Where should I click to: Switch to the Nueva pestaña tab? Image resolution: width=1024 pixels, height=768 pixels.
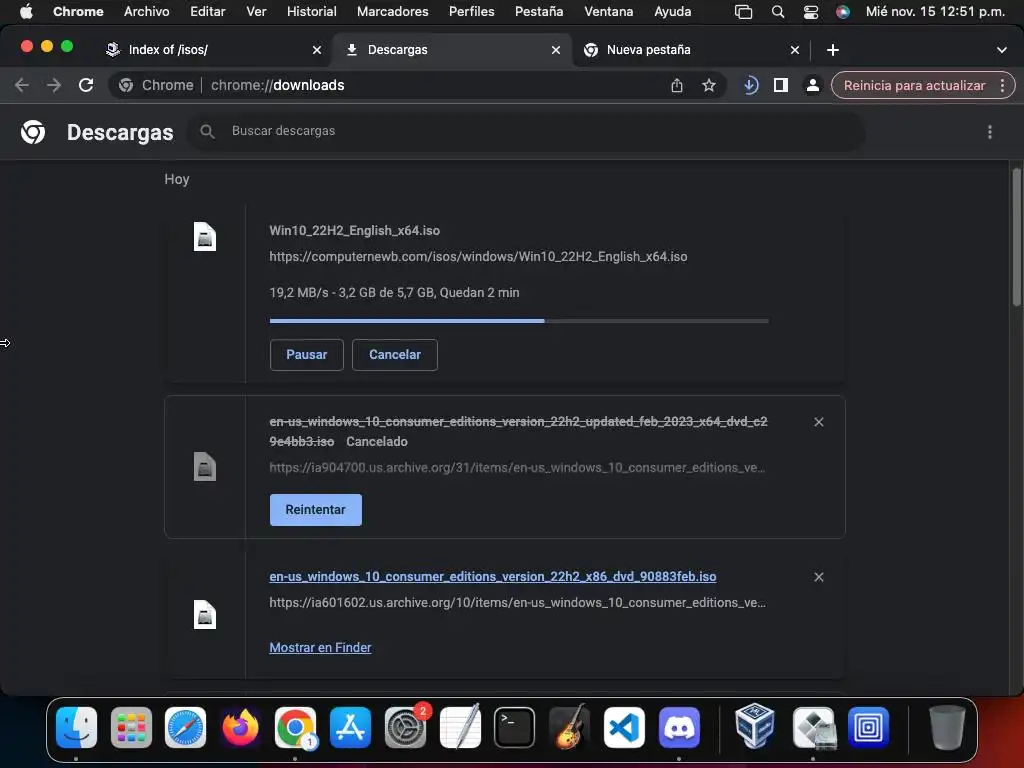point(691,50)
